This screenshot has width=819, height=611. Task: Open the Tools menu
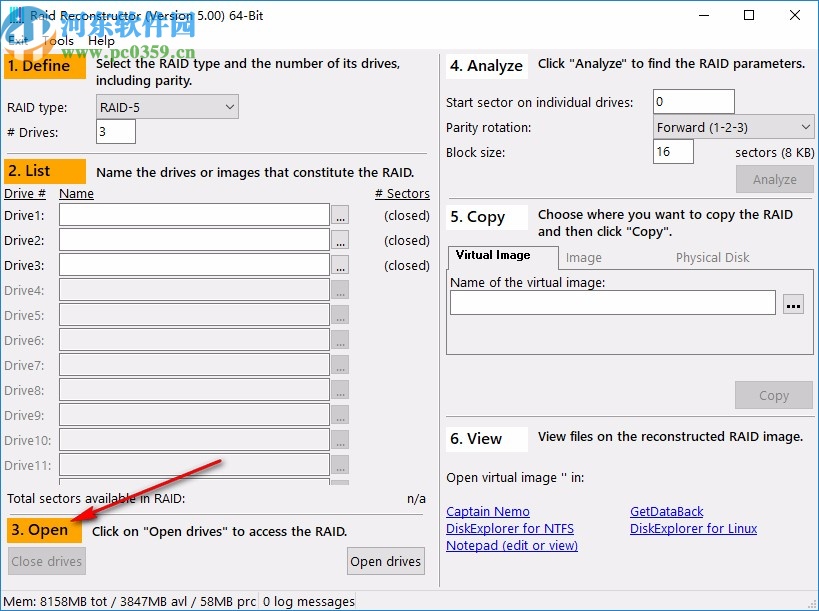pyautogui.click(x=58, y=41)
